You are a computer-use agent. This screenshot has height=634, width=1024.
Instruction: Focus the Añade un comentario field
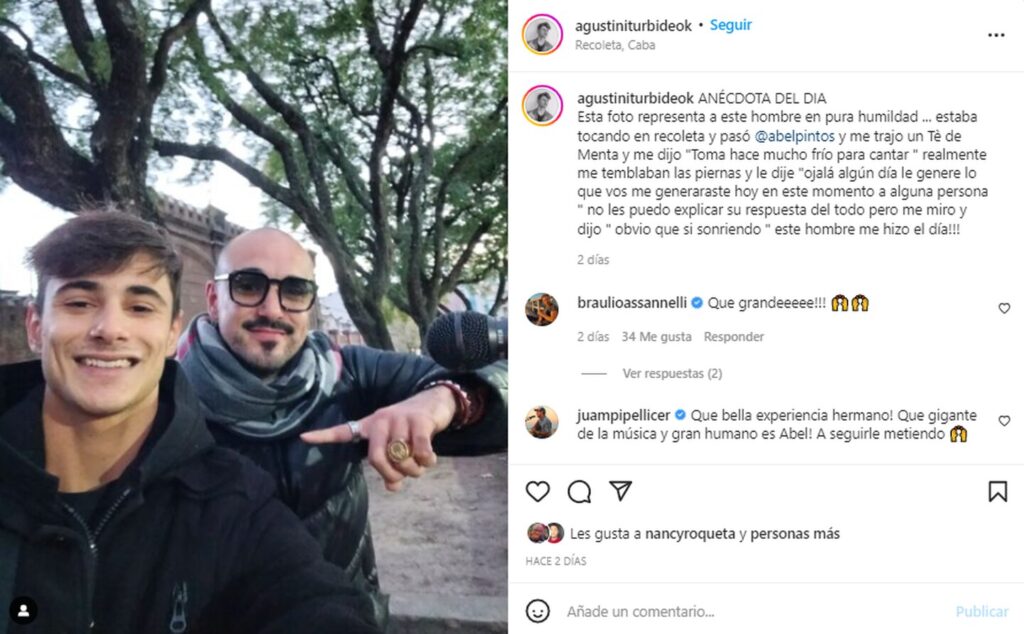point(751,612)
